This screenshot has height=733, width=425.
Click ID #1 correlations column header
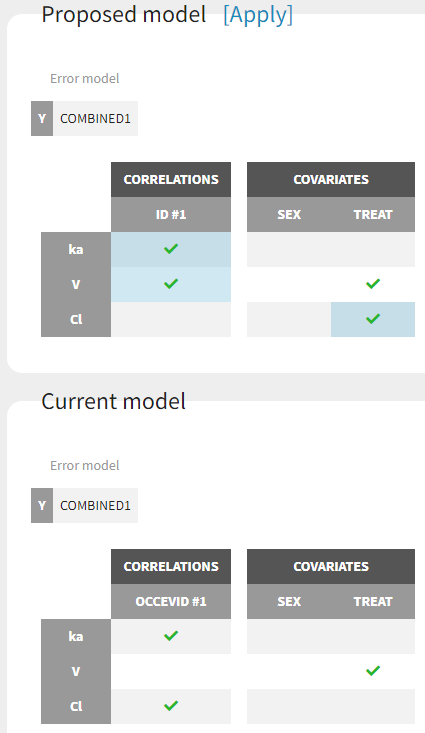click(171, 215)
